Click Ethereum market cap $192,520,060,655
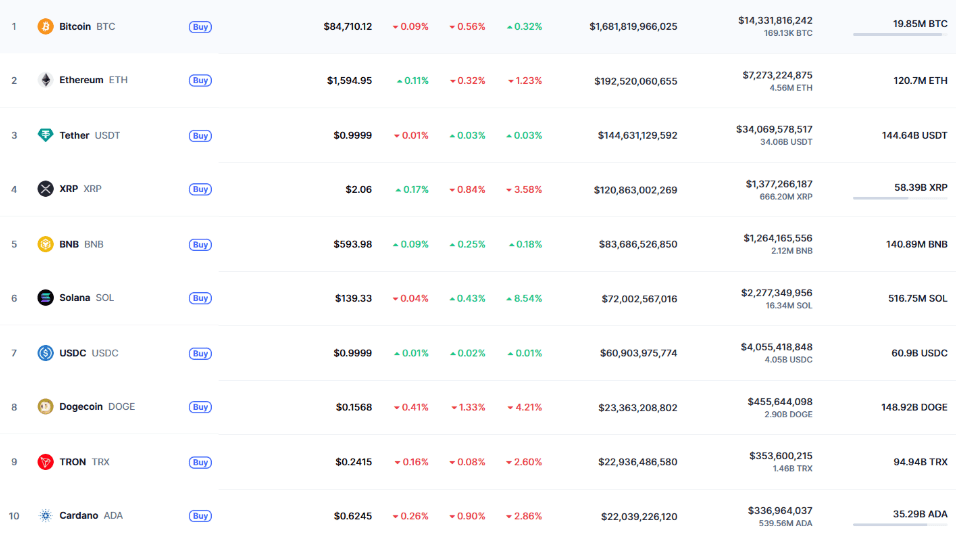The image size is (956, 538). (x=635, y=81)
